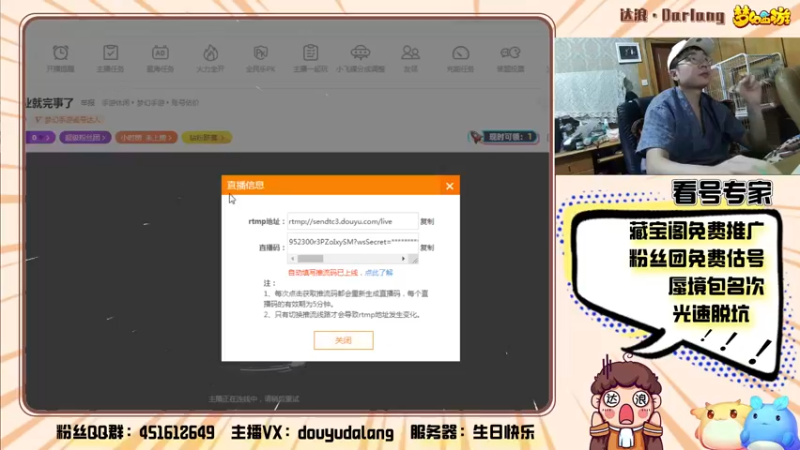Copy the rtmp地址 using its 复制 link
Screen dimensions: 800x450
tap(427, 221)
